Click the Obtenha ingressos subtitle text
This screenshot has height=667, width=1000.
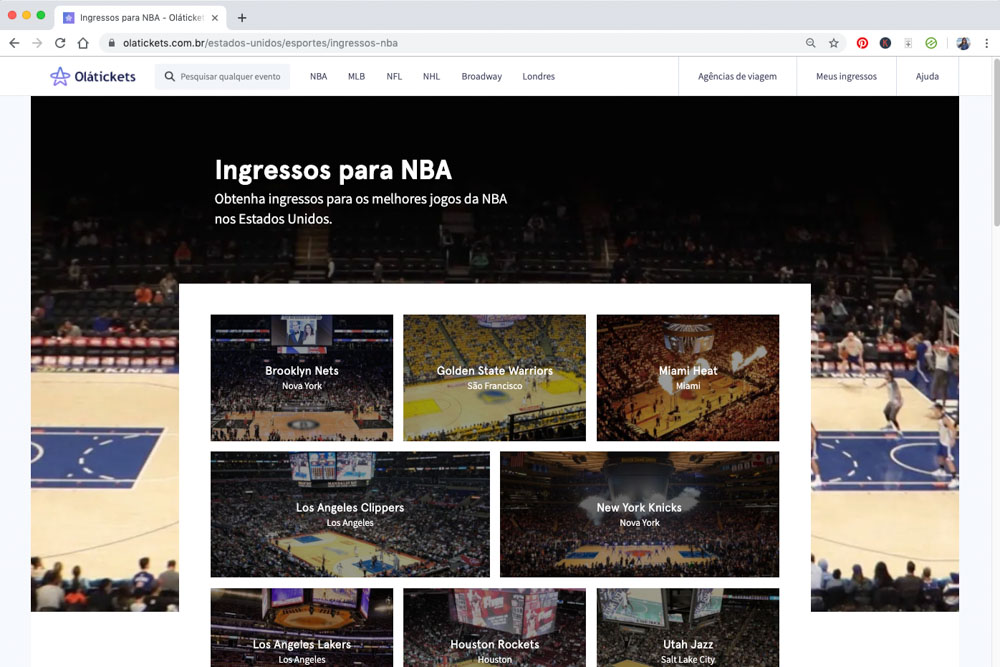360,209
